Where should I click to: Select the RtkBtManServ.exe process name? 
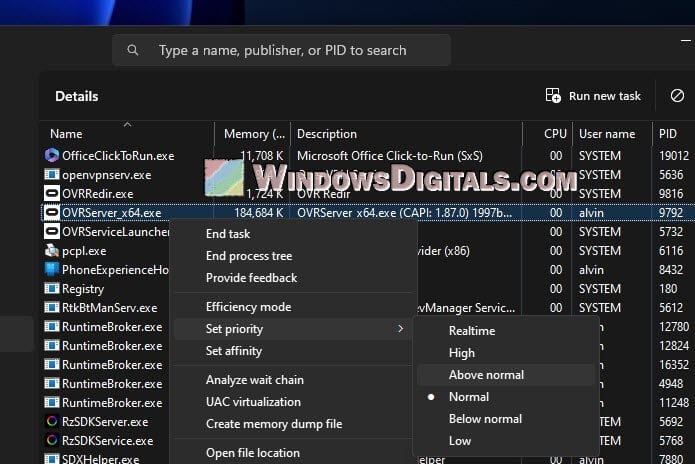(109, 308)
